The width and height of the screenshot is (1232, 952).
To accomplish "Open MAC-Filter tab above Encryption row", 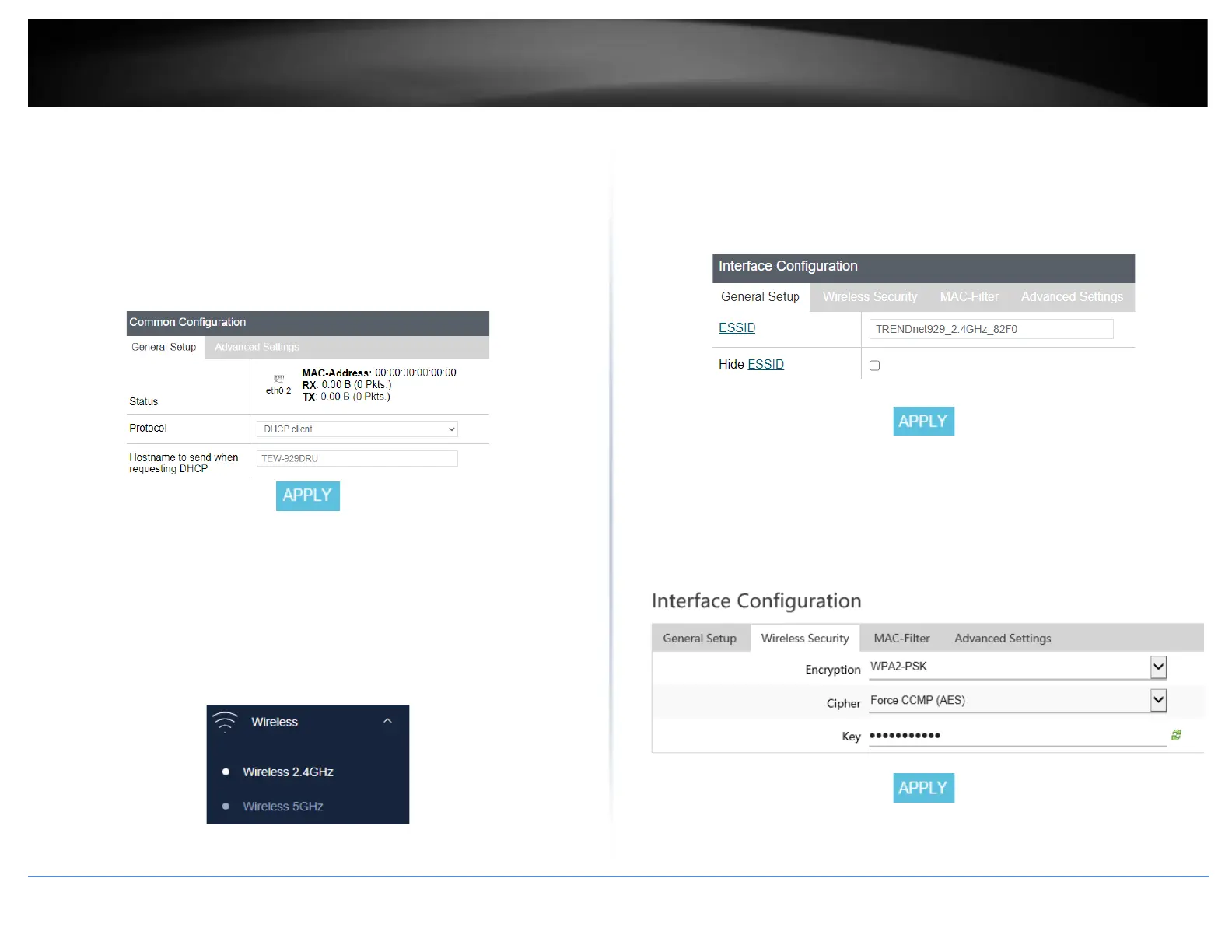I will pyautogui.click(x=901, y=638).
